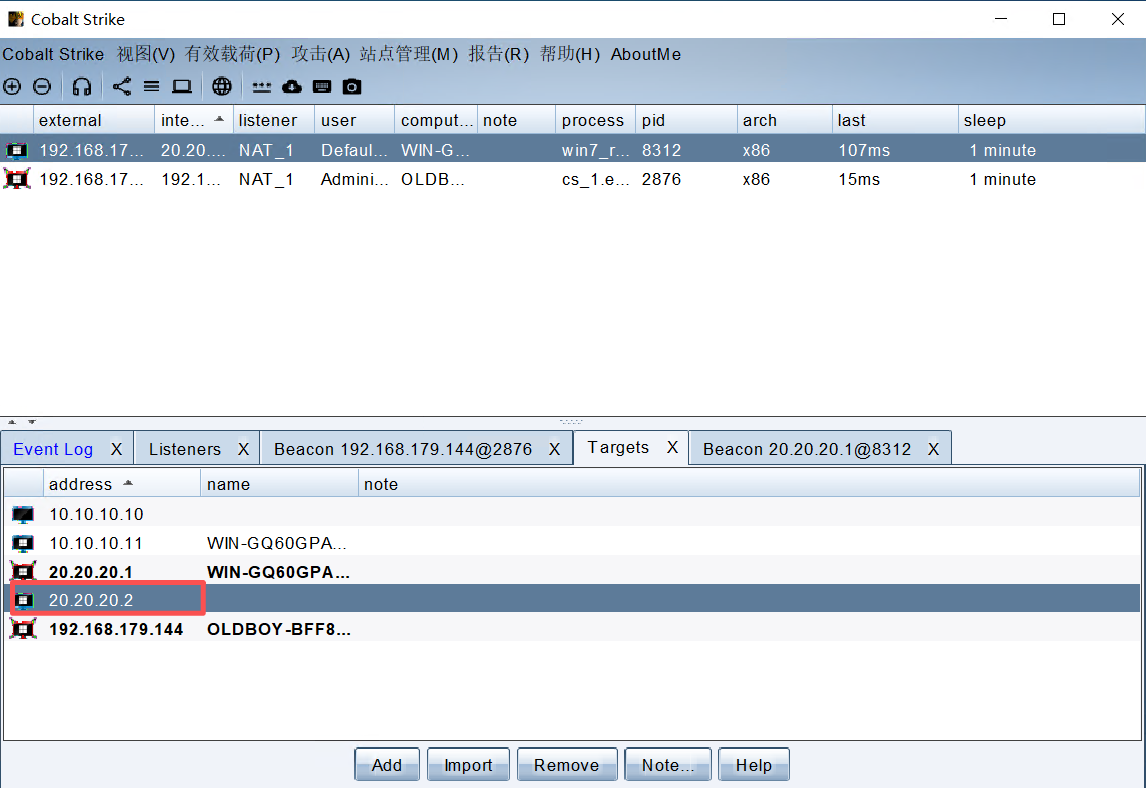Sort targets by note column header

point(748,484)
